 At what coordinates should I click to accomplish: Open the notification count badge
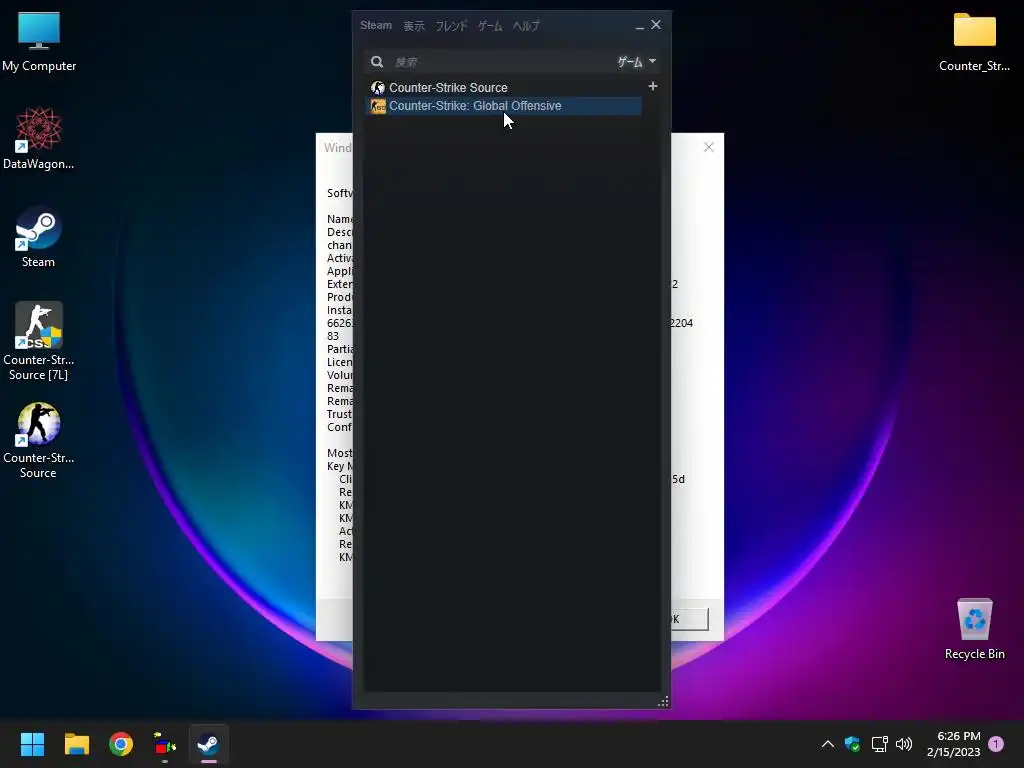coord(996,744)
